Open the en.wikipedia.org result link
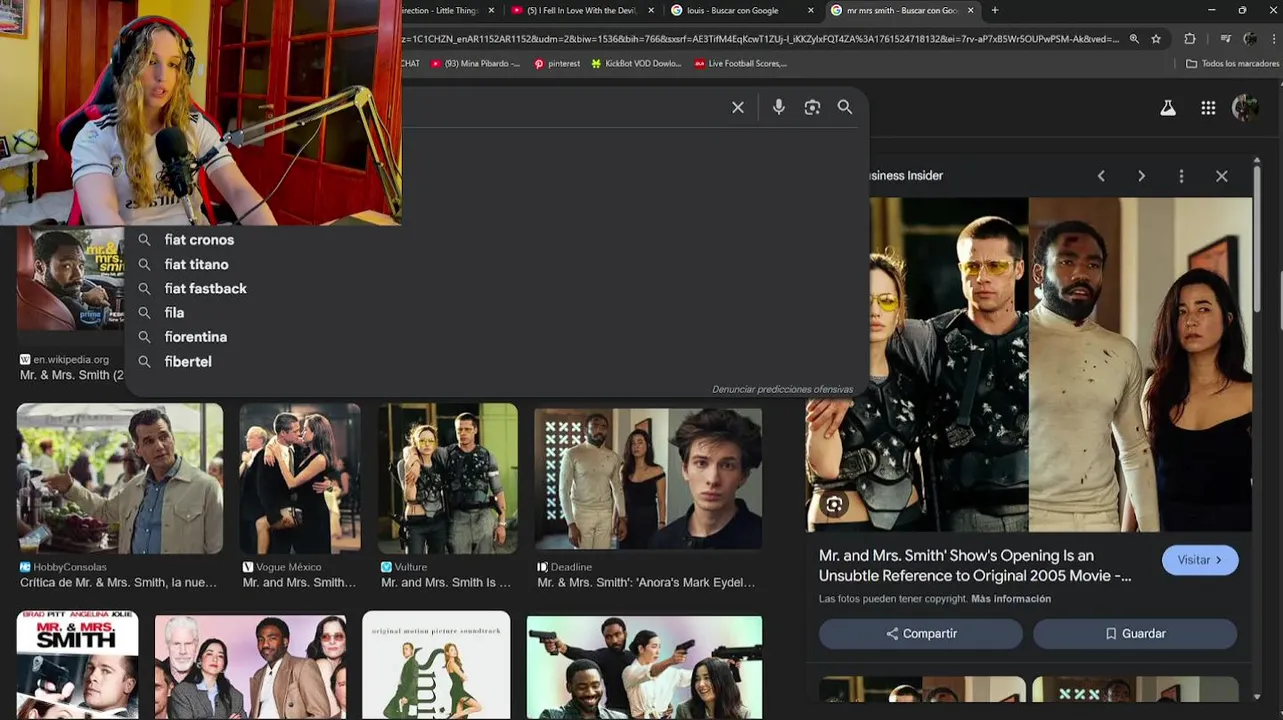The image size is (1283, 720). point(71,360)
